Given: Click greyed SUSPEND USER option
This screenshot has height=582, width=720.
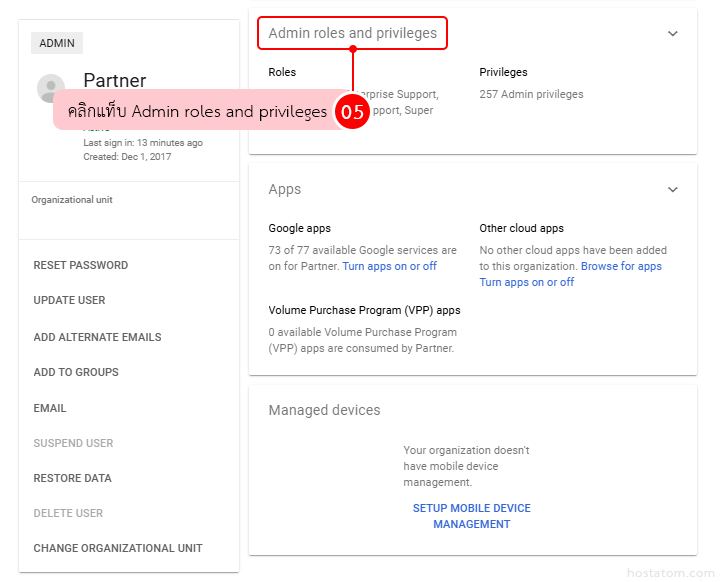Looking at the screenshot, I should tap(73, 443).
